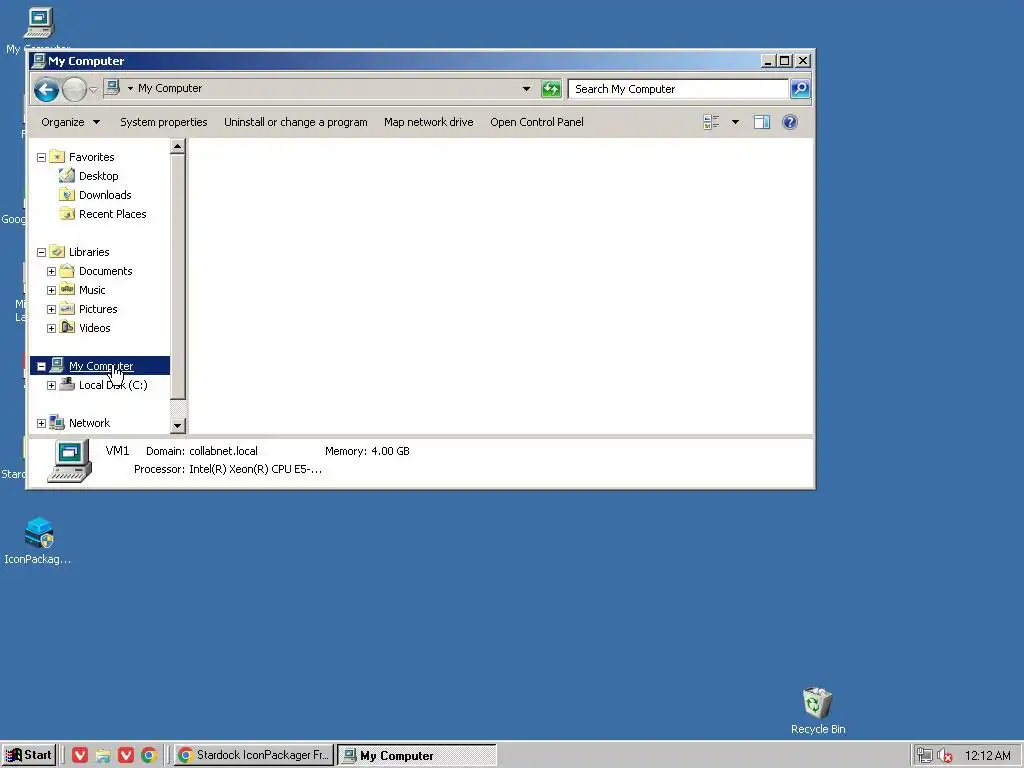Open Help with the question mark icon
This screenshot has width=1024, height=768.
(x=790, y=122)
